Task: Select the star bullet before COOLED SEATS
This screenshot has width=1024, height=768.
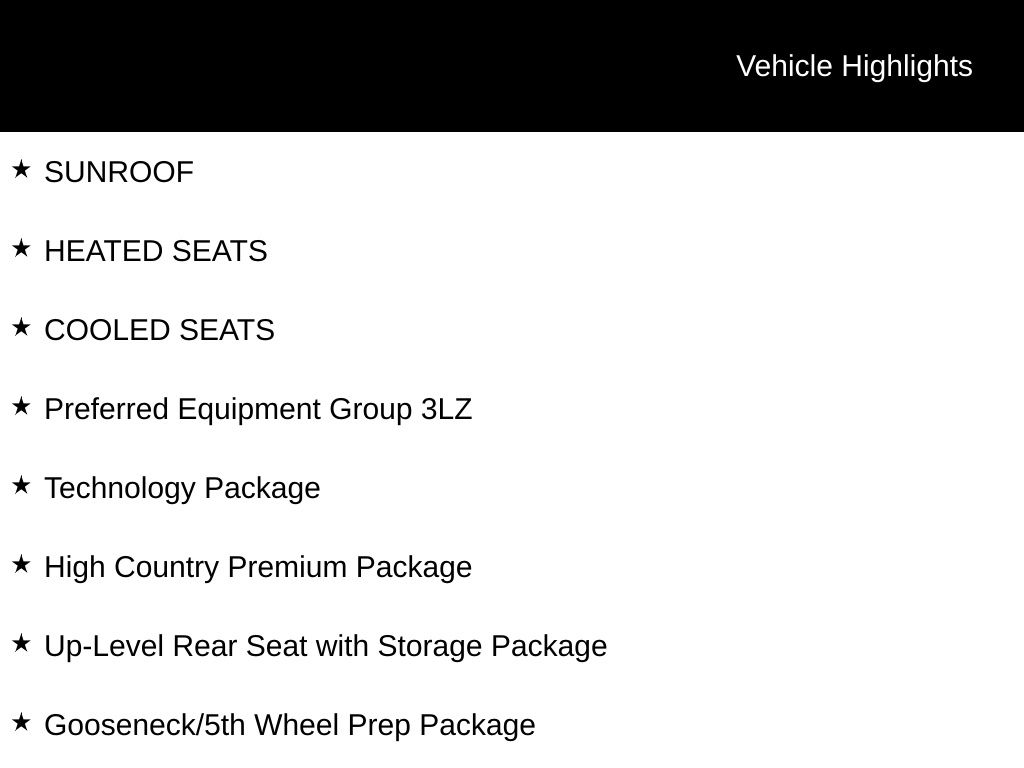Action: click(x=22, y=327)
